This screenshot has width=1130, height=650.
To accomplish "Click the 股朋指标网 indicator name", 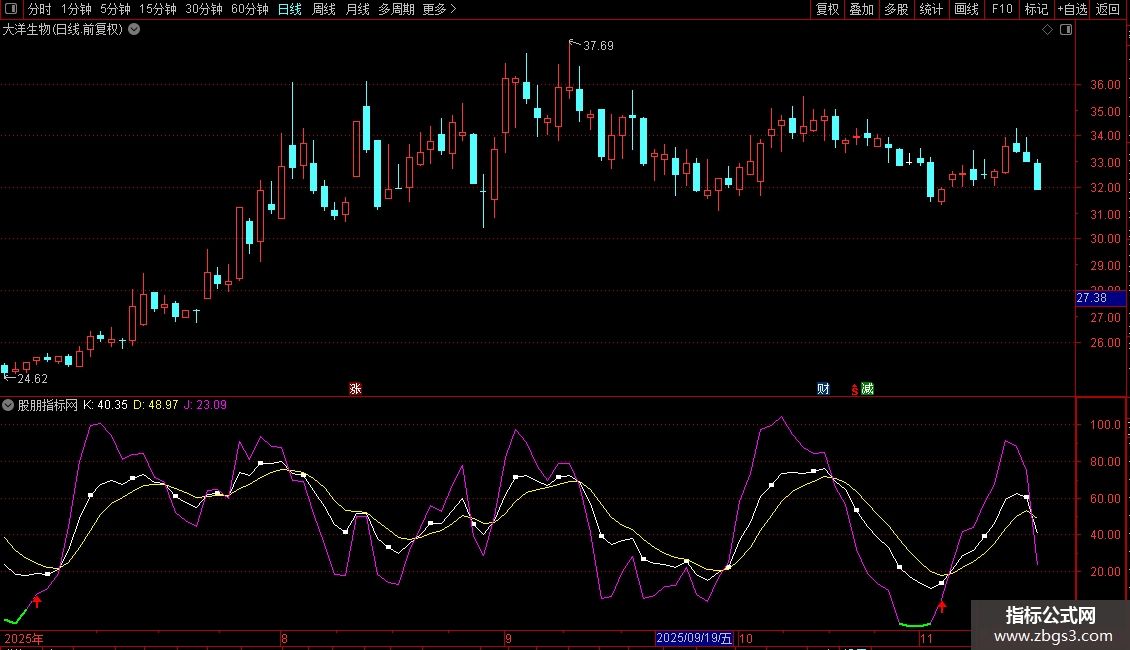I will click(48, 405).
